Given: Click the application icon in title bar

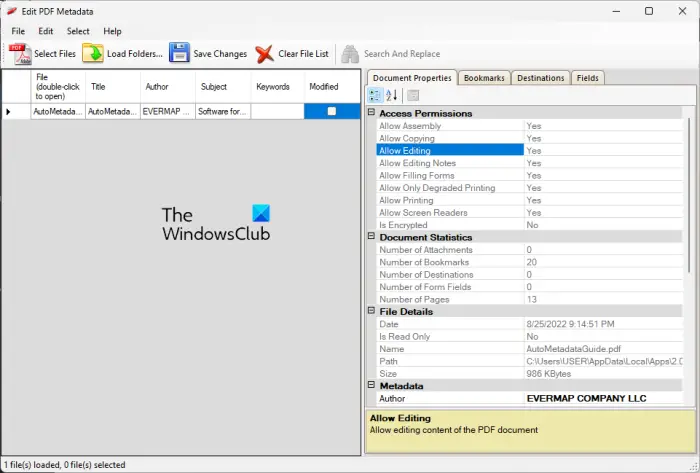Looking at the screenshot, I should 11,11.
